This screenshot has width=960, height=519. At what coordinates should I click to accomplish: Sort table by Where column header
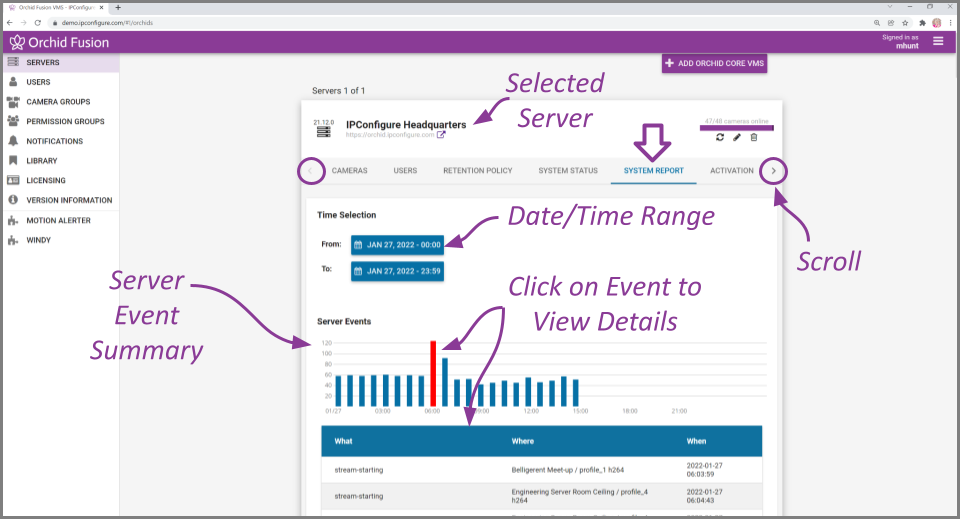click(523, 441)
